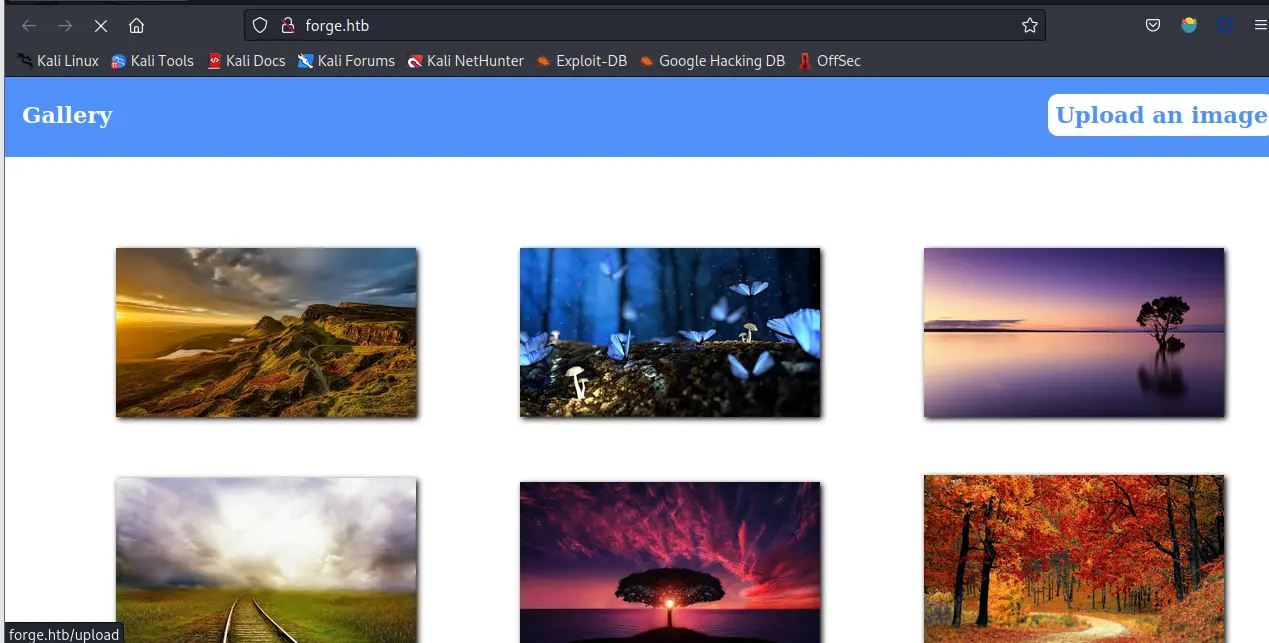Select the blue butterflies and mushrooms thumbnail

click(670, 332)
